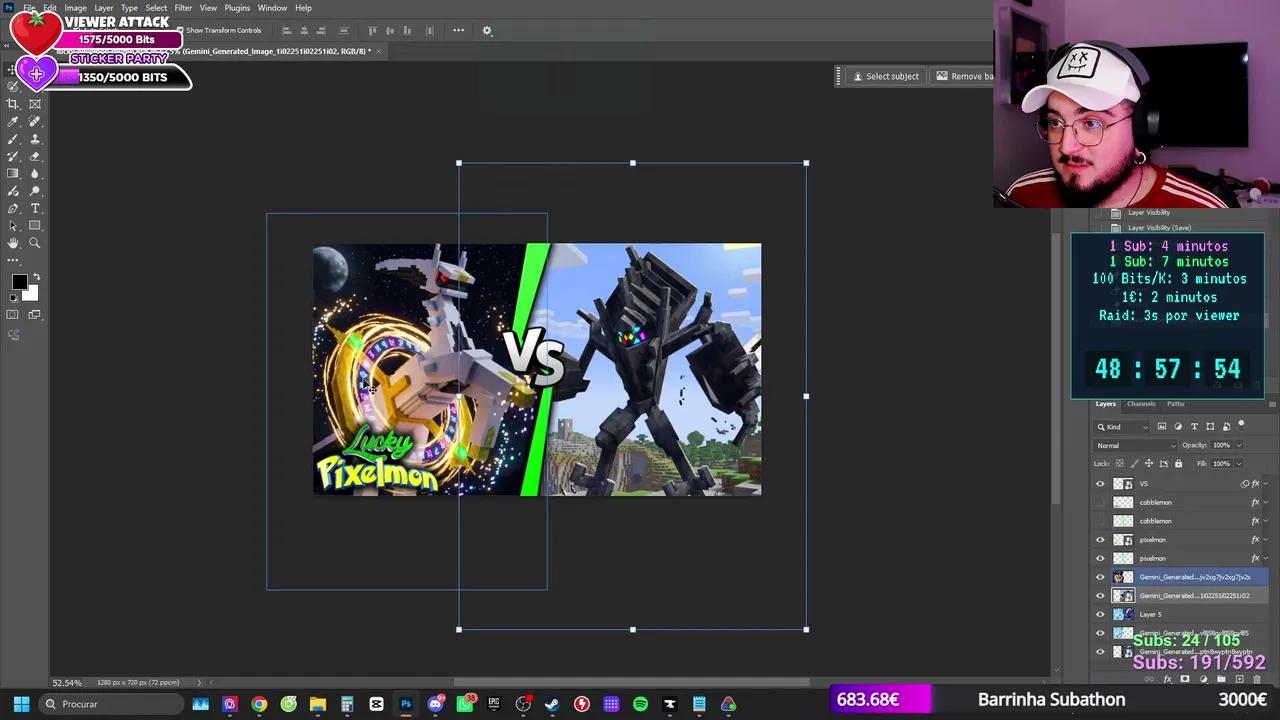Hide the selected Gemini_Generated jv2xg layer
Screen dimensions: 1280x720
click(x=1101, y=577)
